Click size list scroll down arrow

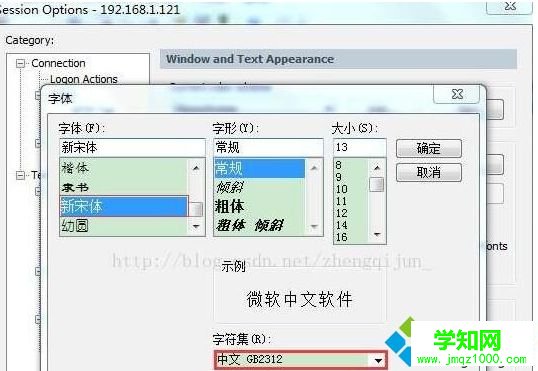pyautogui.click(x=377, y=234)
